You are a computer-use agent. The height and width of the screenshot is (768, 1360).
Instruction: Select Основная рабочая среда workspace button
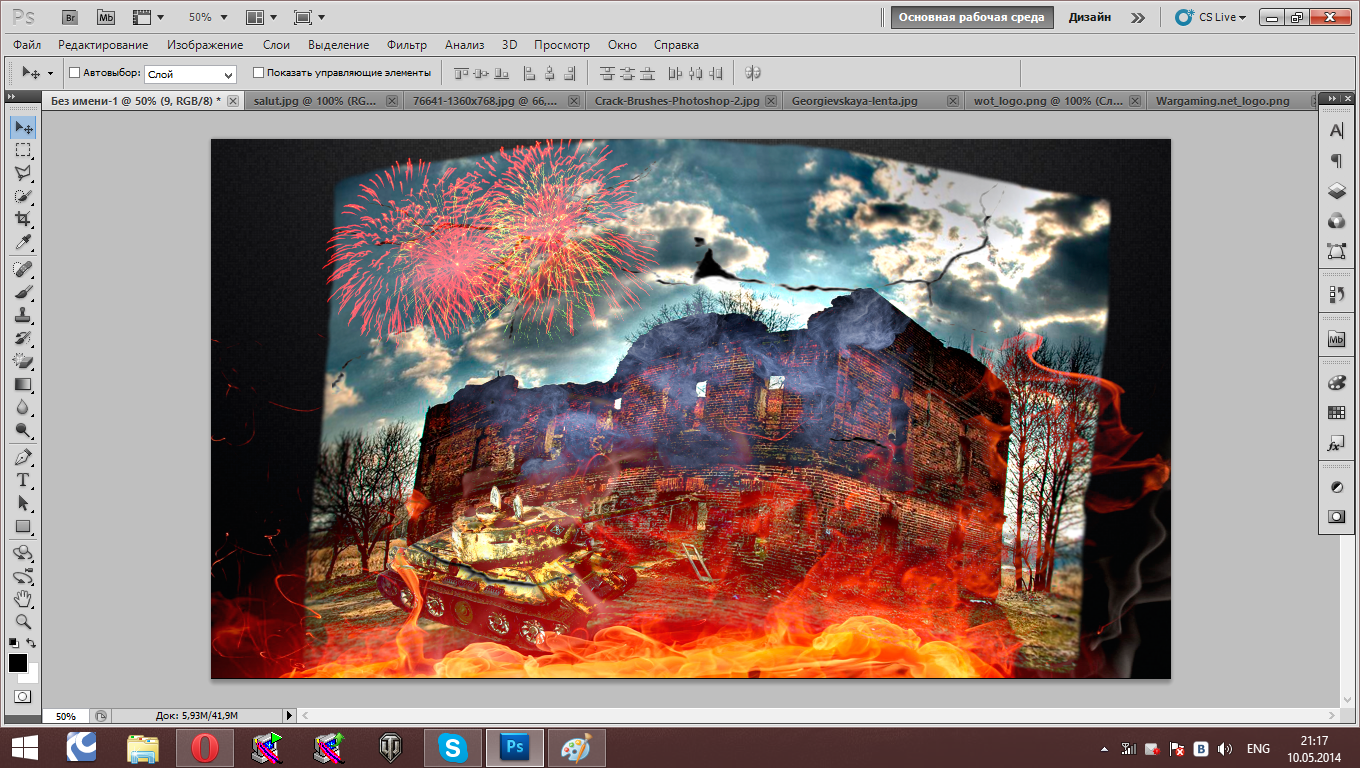971,17
